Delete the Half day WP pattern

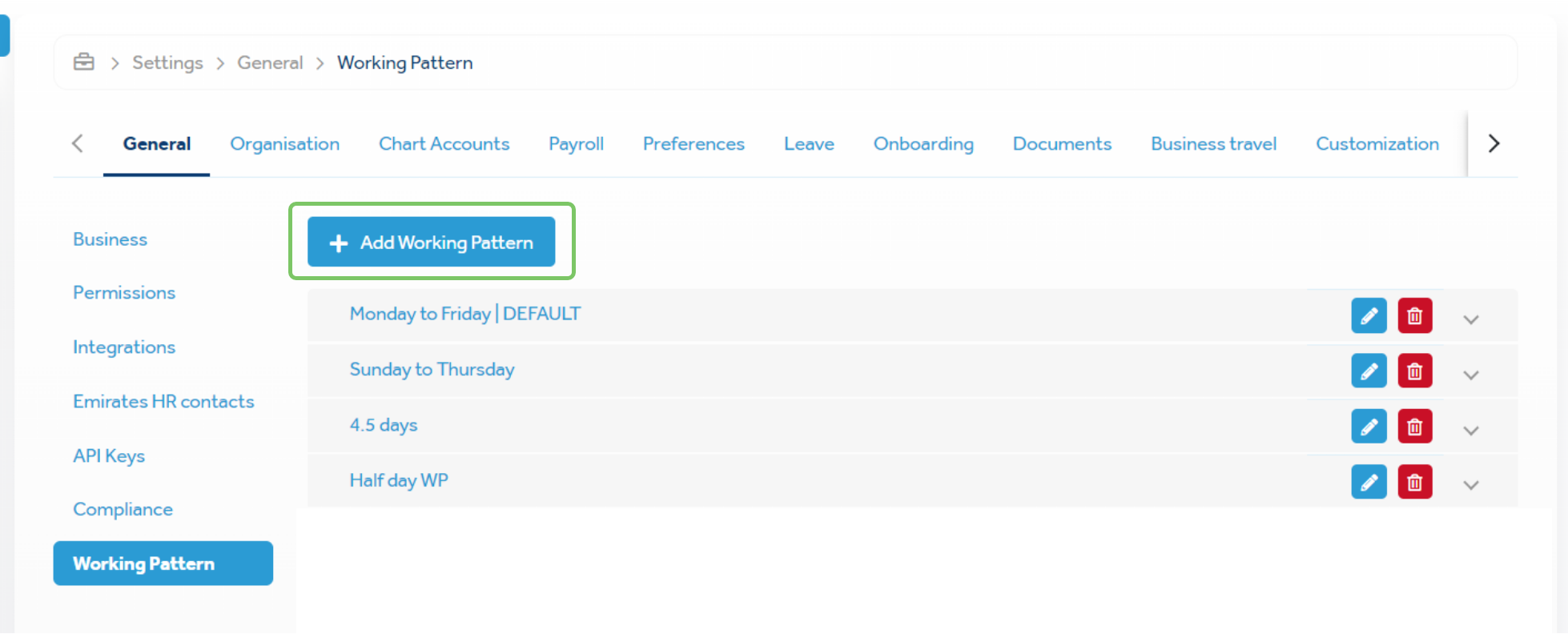click(x=1414, y=482)
